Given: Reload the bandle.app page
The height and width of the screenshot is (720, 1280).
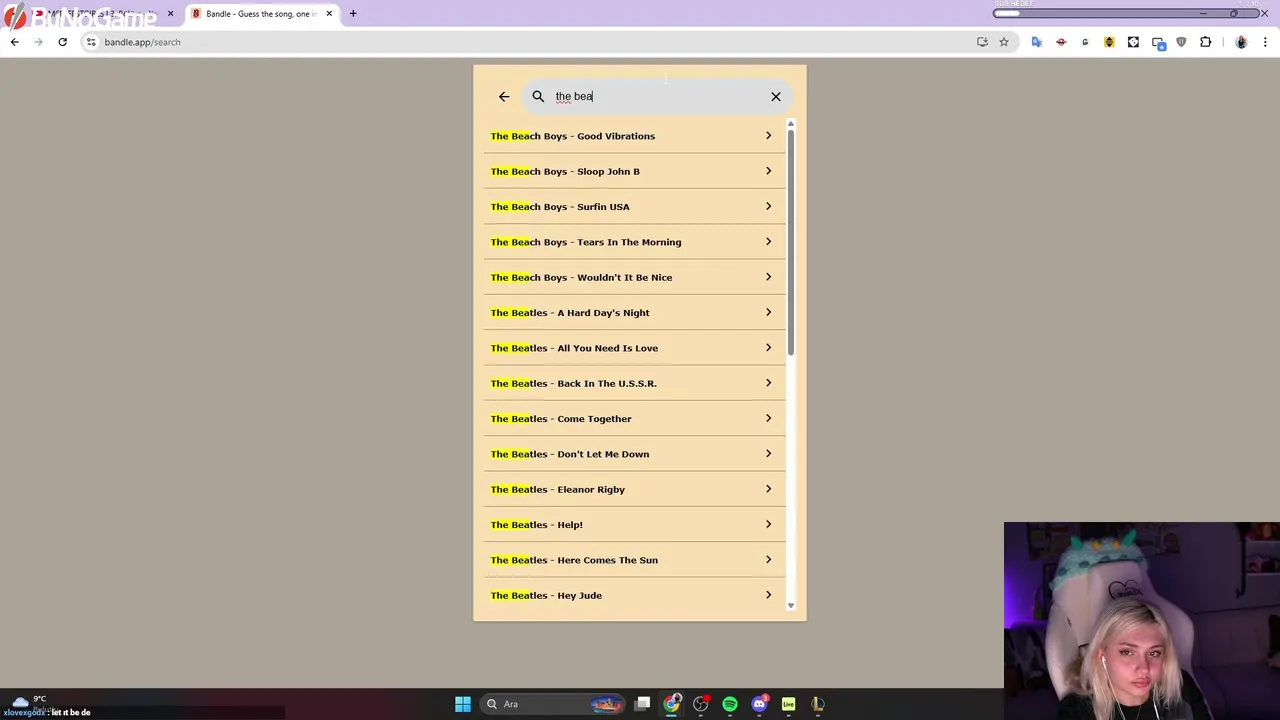Looking at the screenshot, I should 62,42.
